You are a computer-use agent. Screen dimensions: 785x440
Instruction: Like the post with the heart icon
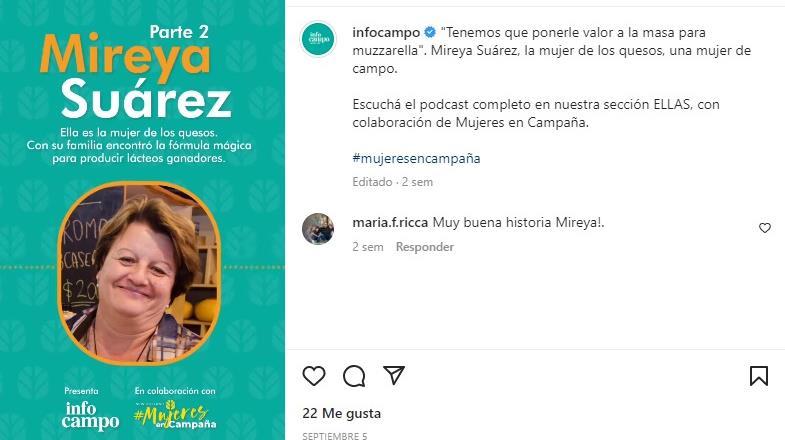[x=314, y=375]
